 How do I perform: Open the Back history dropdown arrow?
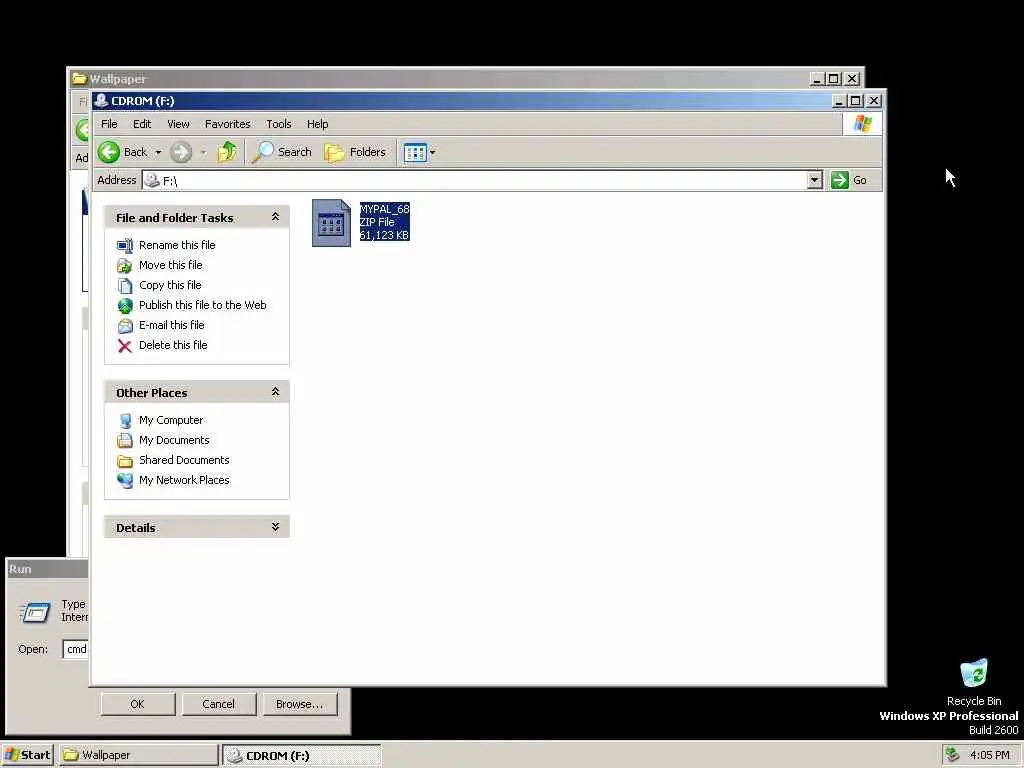pyautogui.click(x=158, y=152)
